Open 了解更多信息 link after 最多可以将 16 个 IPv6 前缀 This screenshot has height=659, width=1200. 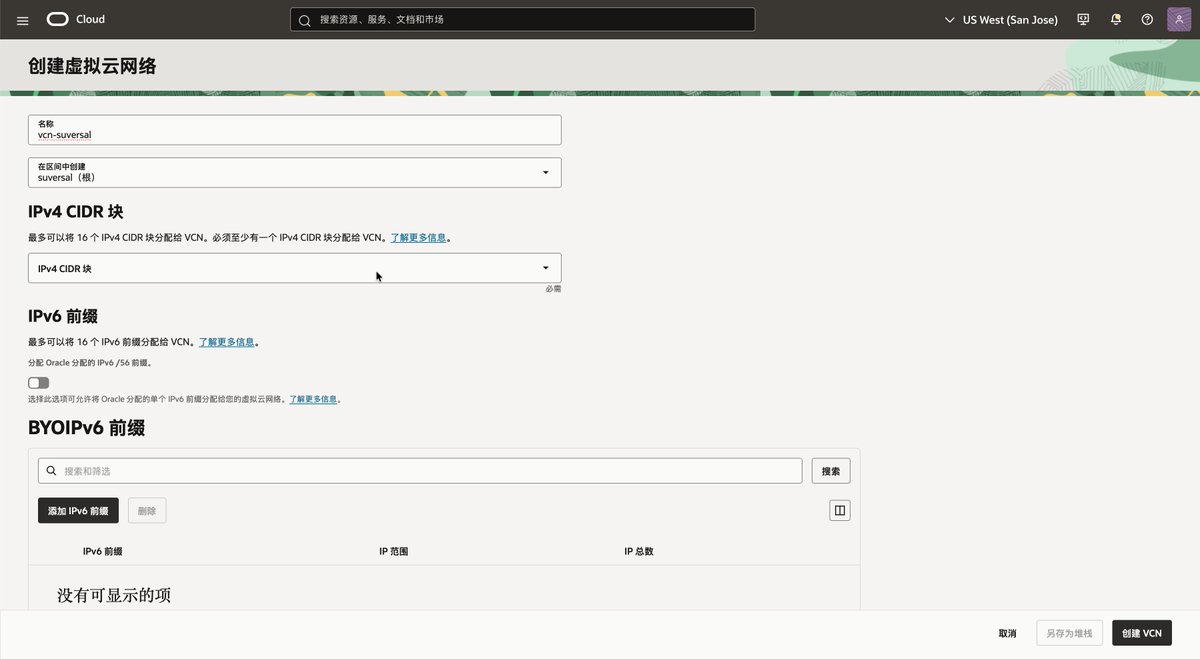click(x=227, y=342)
